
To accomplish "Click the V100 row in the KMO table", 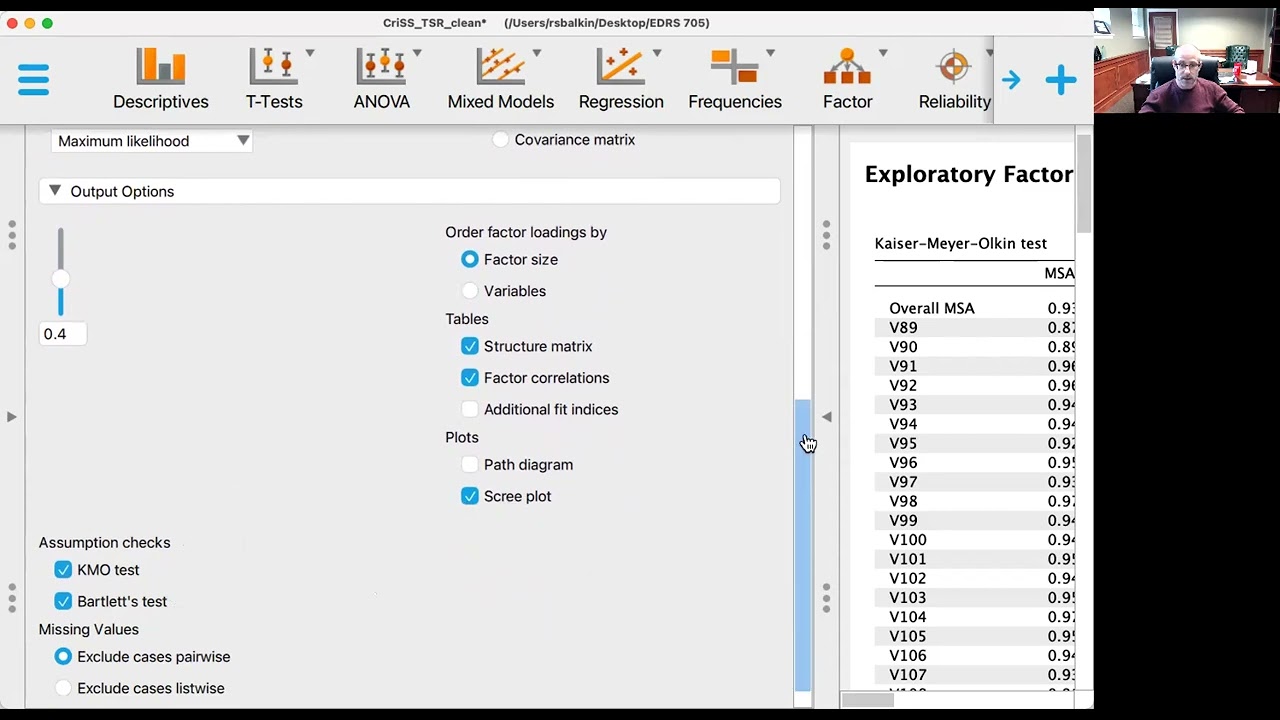I will (x=975, y=540).
